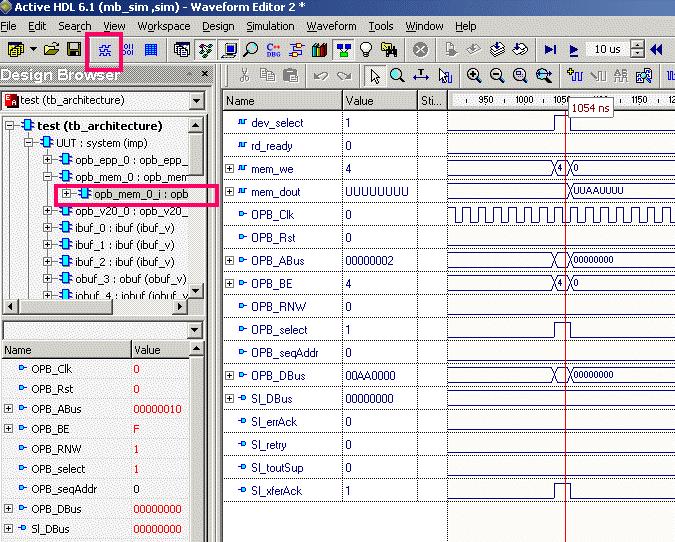Open the File menu
The image size is (675, 542).
(x=8, y=26)
